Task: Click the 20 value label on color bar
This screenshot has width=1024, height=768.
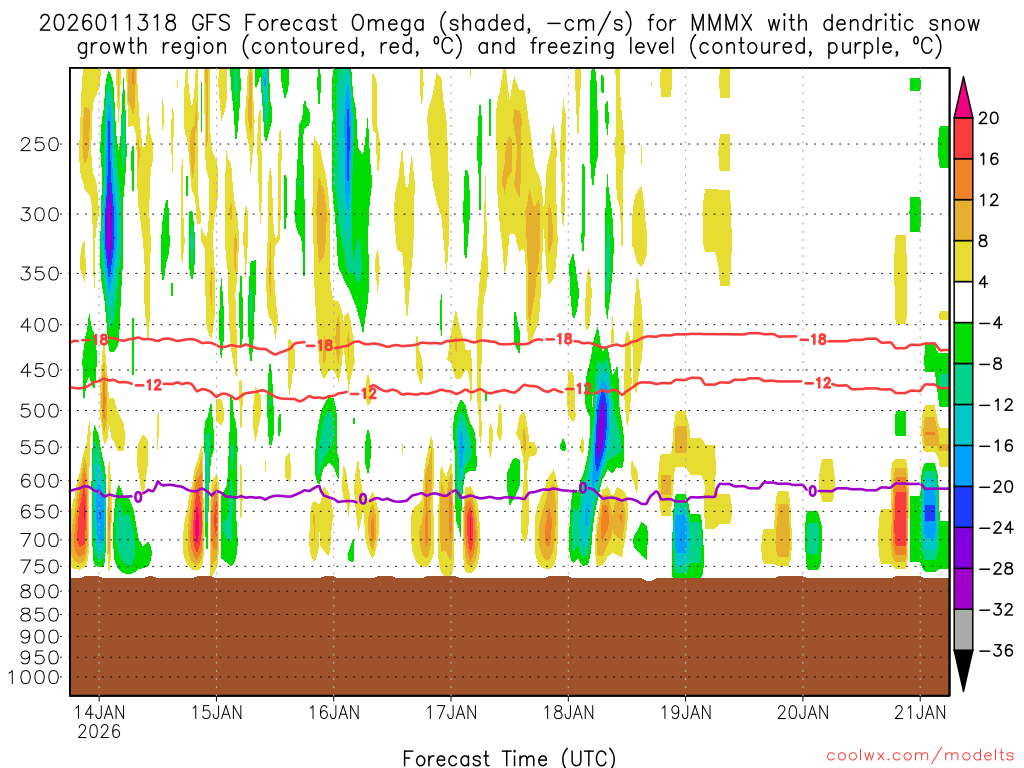Action: coord(989,118)
